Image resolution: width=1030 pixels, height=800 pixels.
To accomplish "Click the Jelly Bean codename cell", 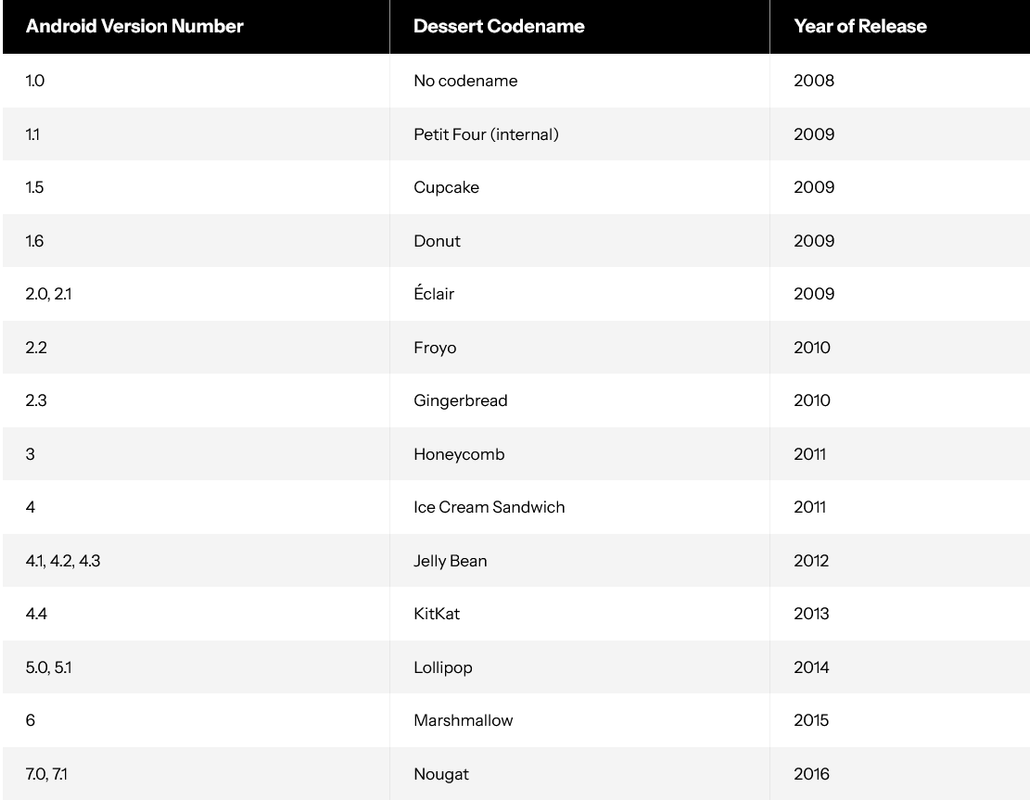I will 579,560.
